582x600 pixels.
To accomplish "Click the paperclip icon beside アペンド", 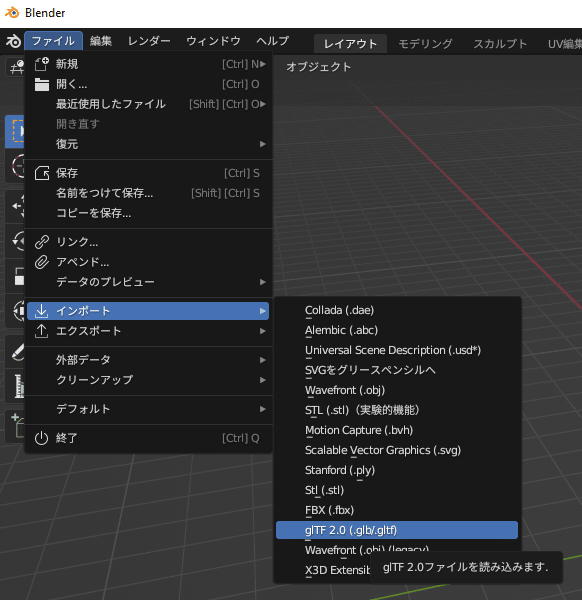I will 42,262.
